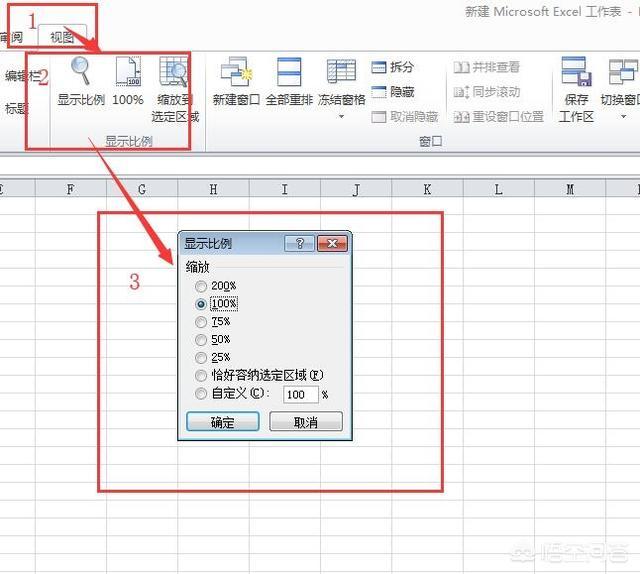The width and height of the screenshot is (640, 574).
Task: Click the Hide (隐藏) window icon
Action: 380,91
